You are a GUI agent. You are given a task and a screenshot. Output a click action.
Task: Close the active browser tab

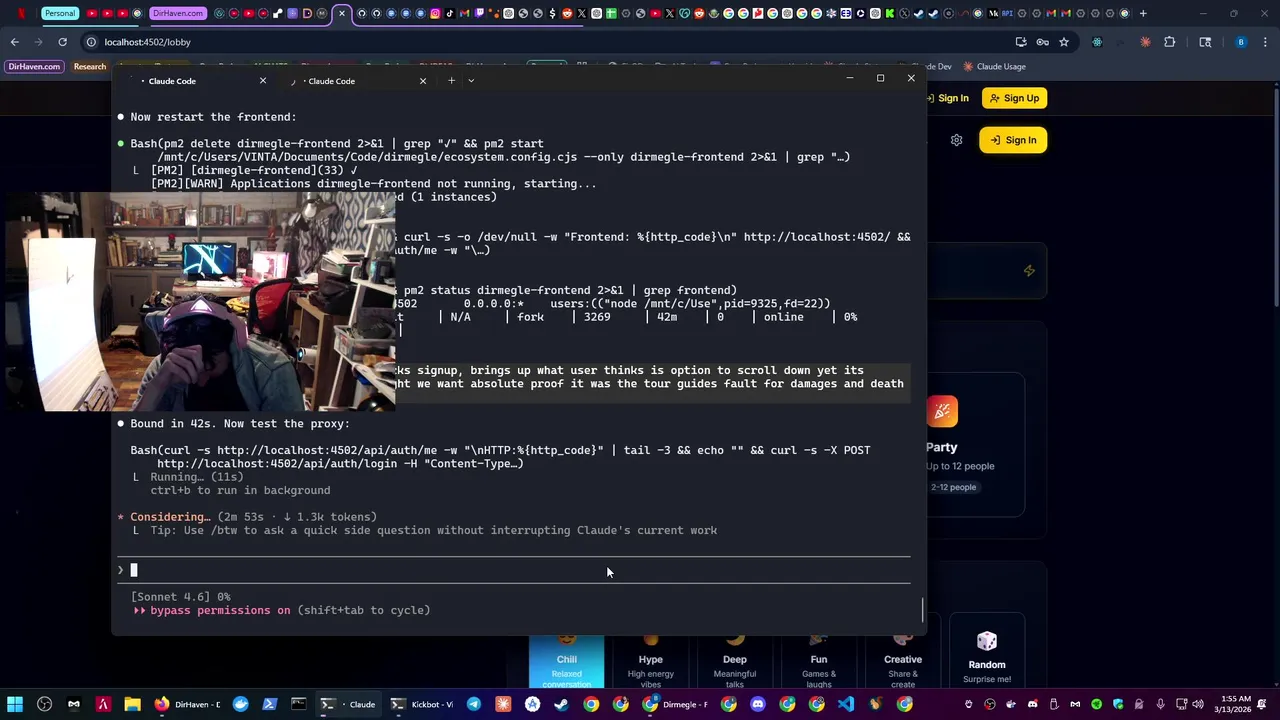point(343,13)
